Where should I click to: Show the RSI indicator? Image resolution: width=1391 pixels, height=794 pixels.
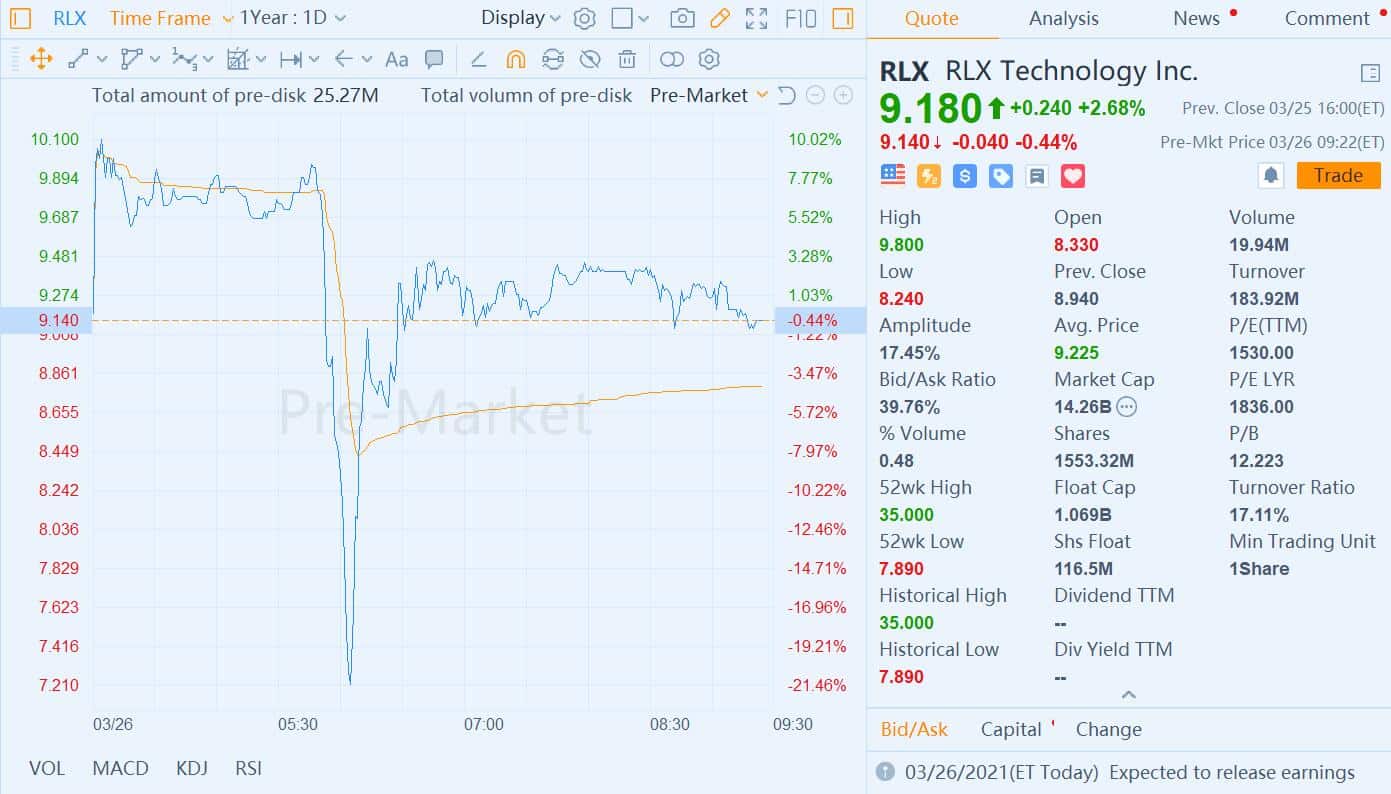pyautogui.click(x=248, y=768)
